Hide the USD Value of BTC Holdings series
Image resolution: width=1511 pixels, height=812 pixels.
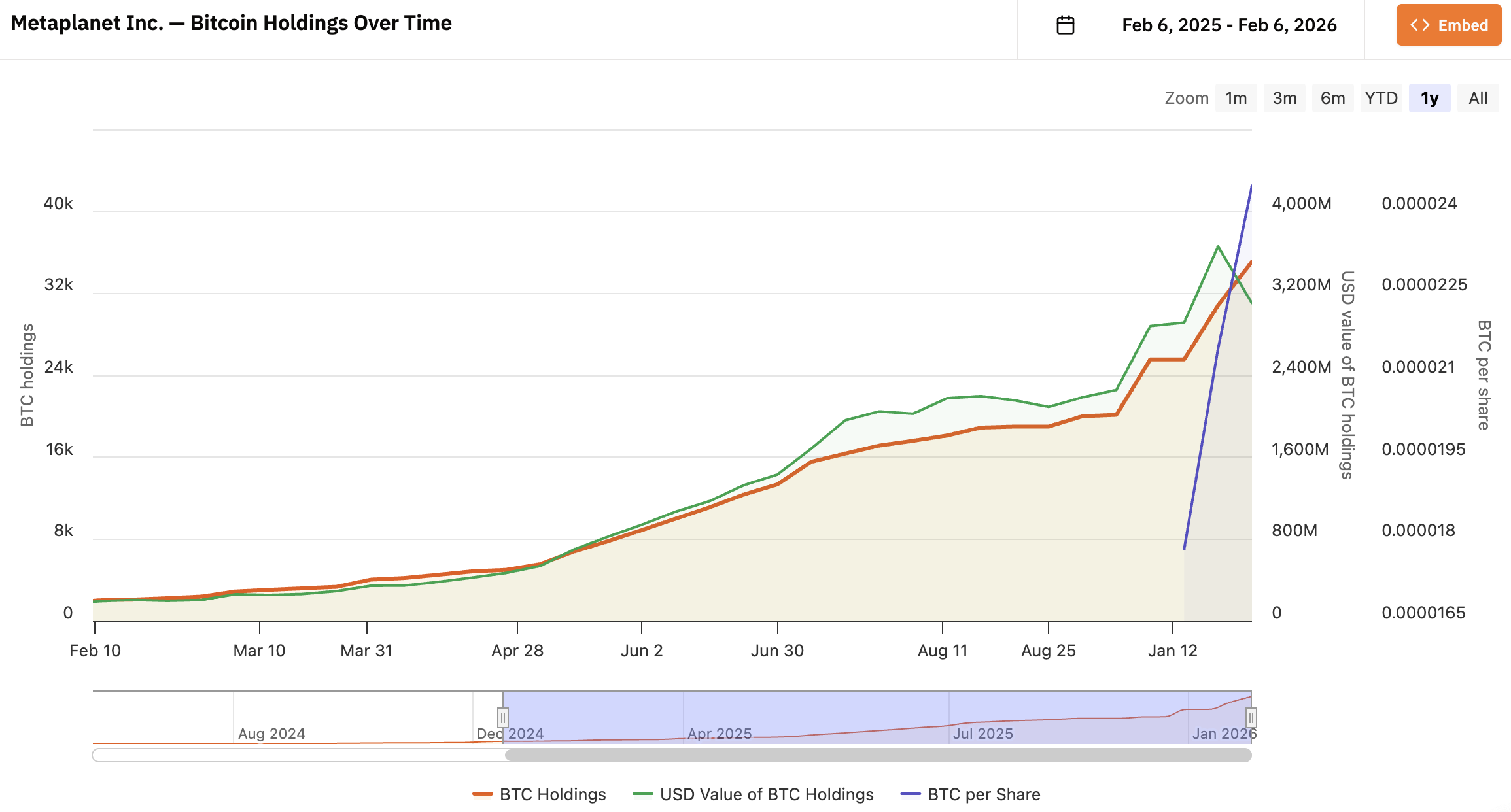[x=767, y=794]
